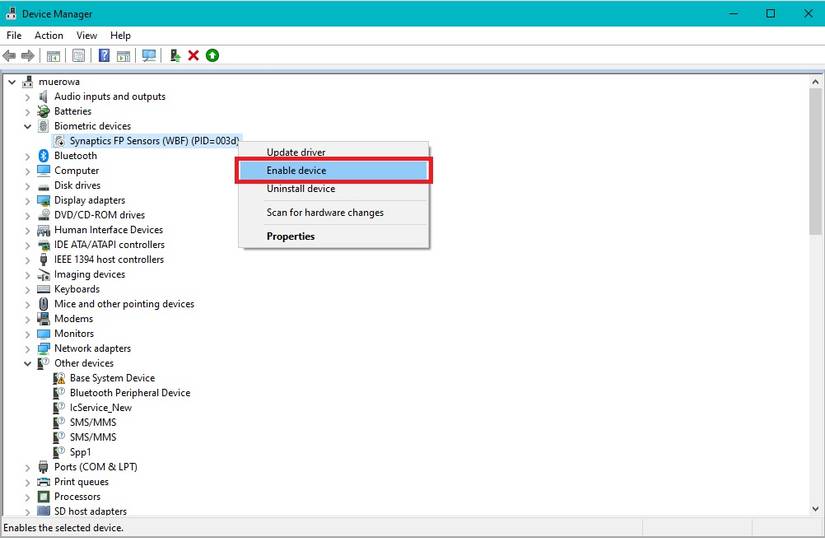The width and height of the screenshot is (825, 538).
Task: Select the IcService_New device entry
Action: click(x=100, y=408)
